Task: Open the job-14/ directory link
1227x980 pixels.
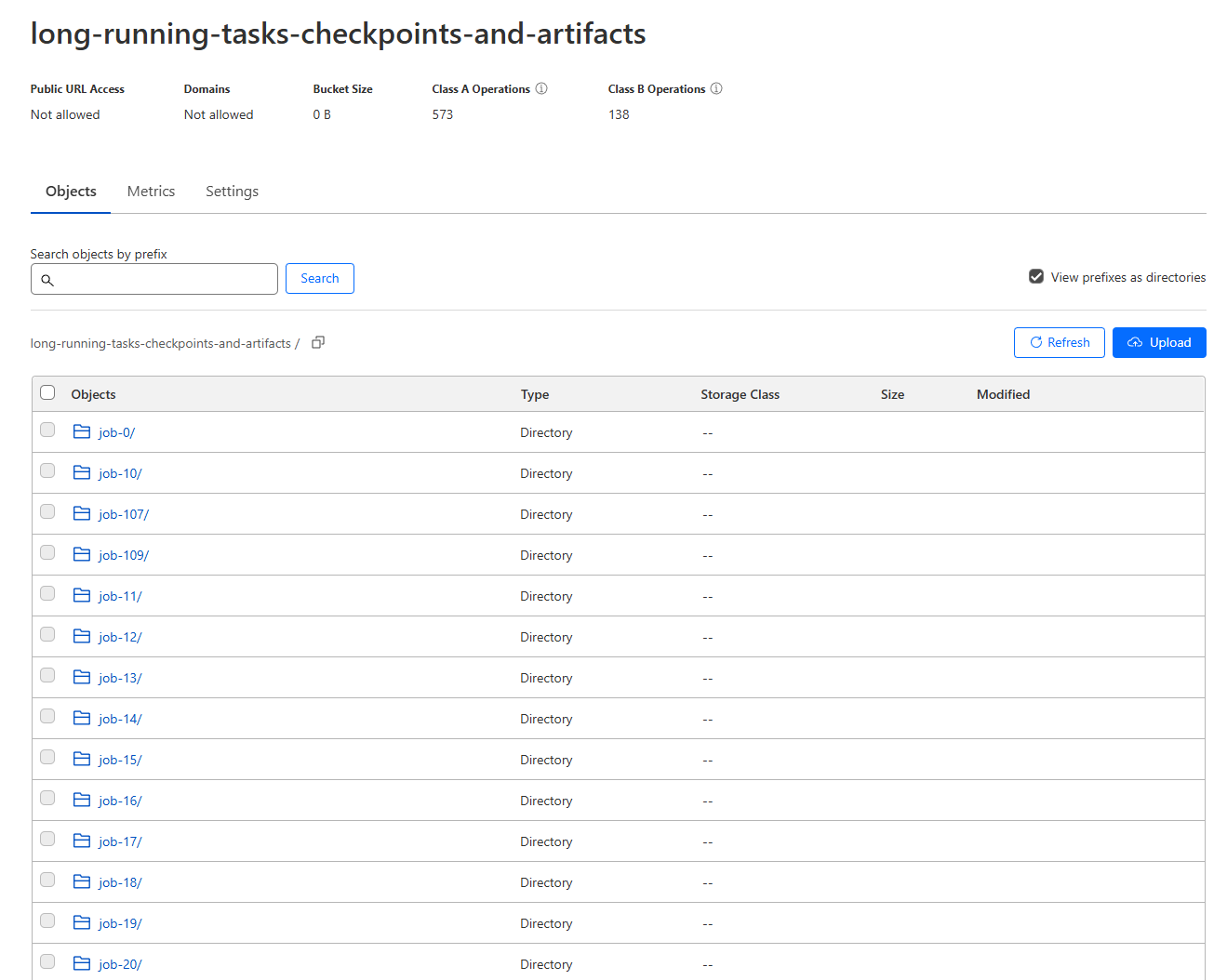Action: [120, 719]
